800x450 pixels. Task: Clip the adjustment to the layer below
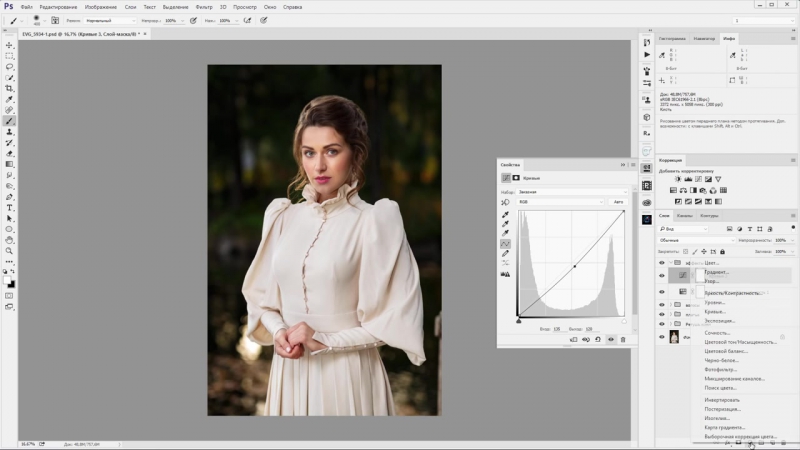click(x=573, y=339)
